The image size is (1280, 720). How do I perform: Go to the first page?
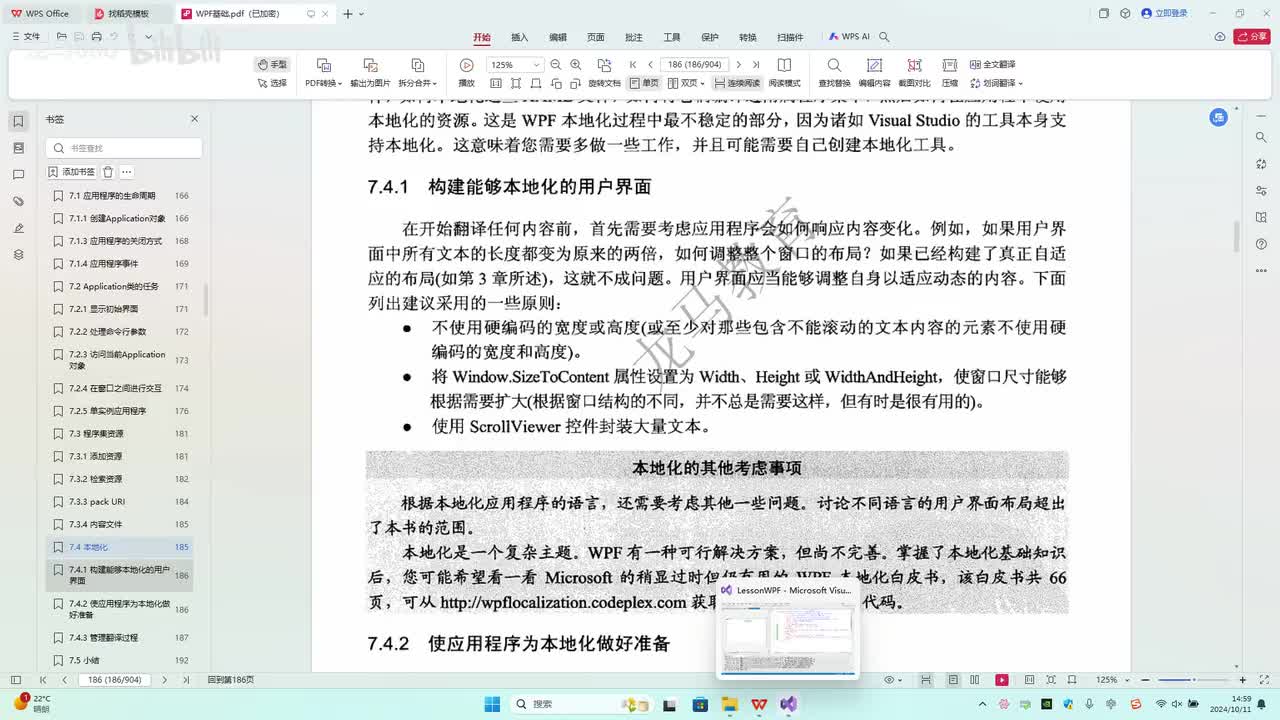[x=632, y=64]
